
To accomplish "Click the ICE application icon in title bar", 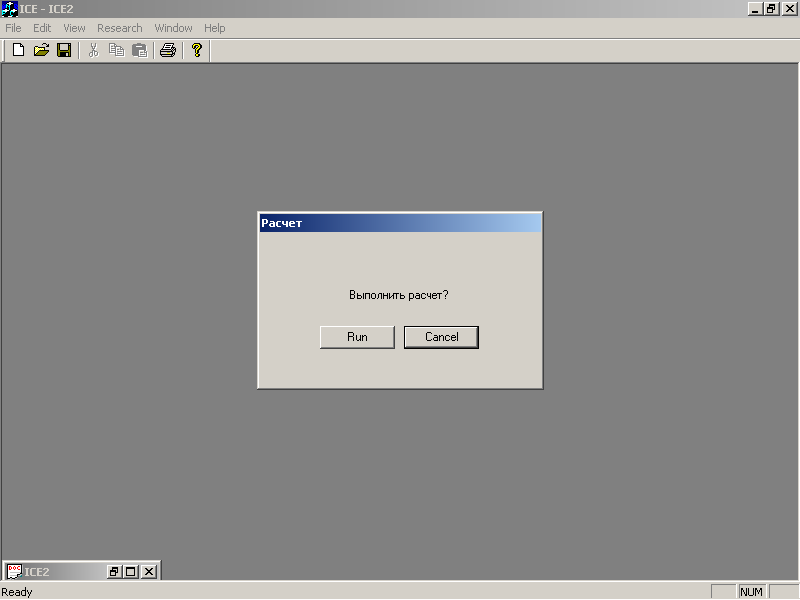I will (9, 9).
